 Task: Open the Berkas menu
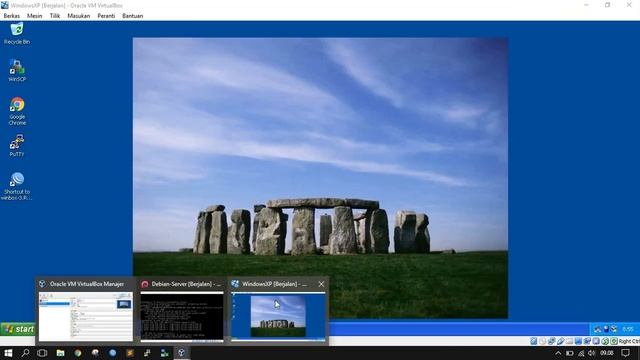pyautogui.click(x=11, y=16)
